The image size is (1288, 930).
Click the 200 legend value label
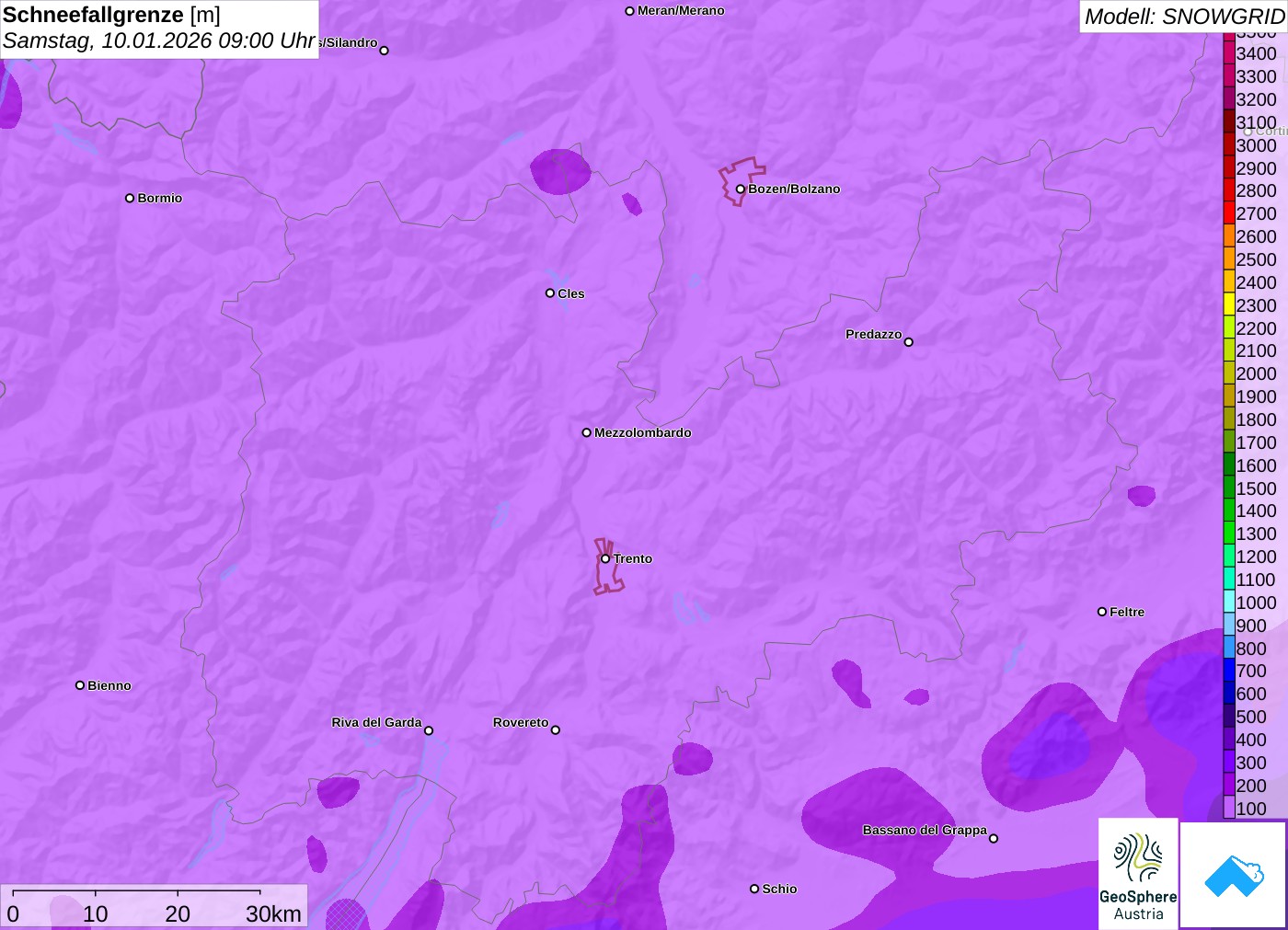[1251, 786]
